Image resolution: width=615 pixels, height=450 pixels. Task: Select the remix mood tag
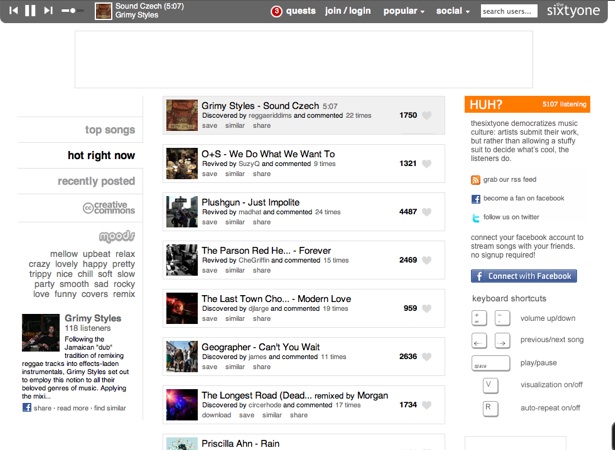point(124,294)
